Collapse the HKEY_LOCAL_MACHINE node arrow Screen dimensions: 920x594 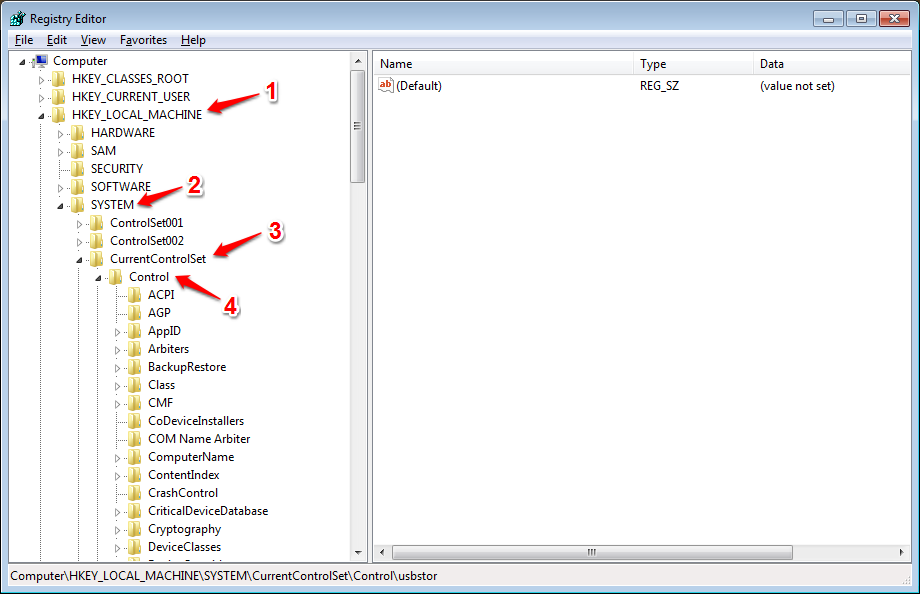tap(41, 116)
